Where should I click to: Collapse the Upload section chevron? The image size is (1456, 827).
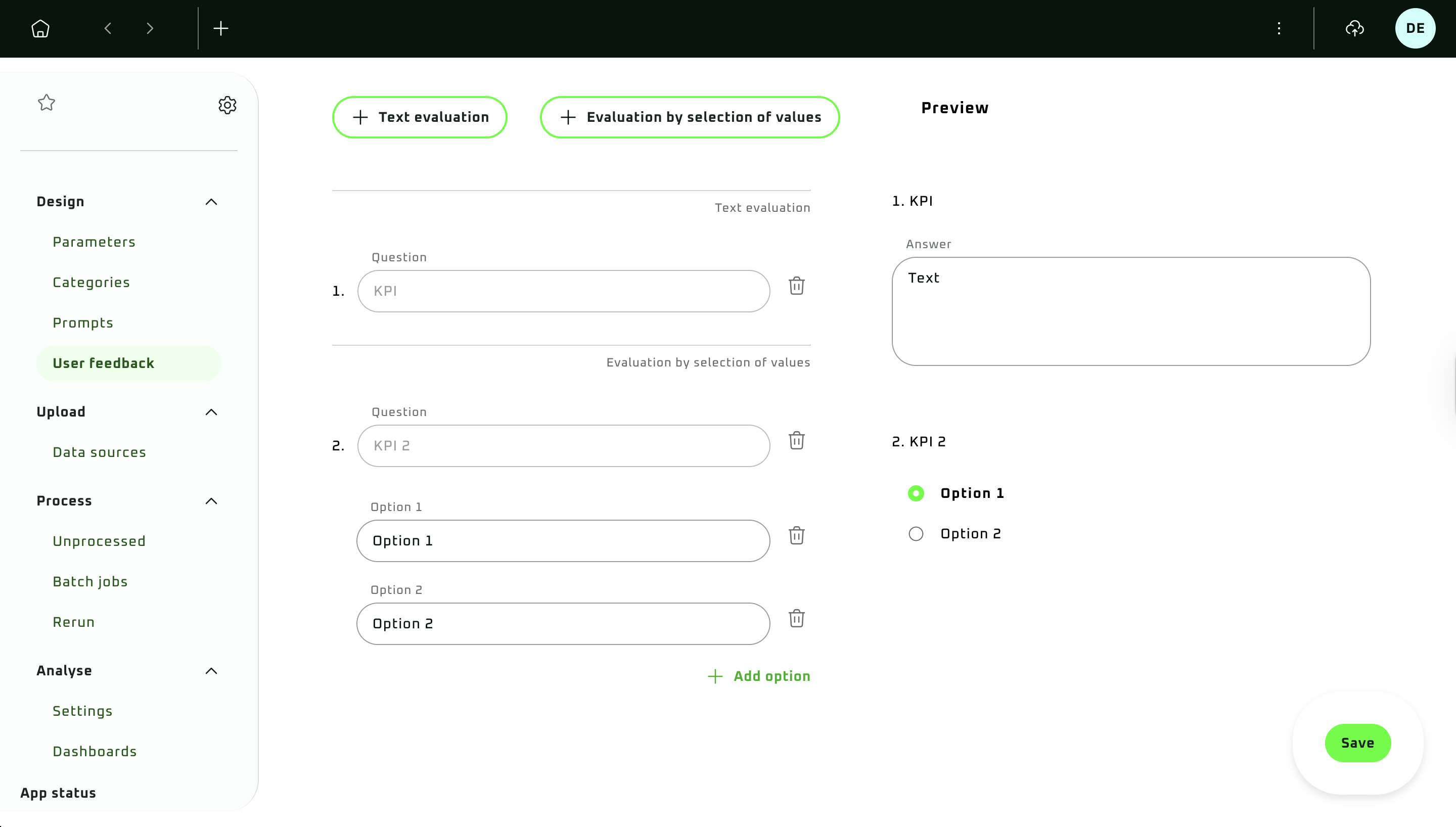[x=211, y=412]
